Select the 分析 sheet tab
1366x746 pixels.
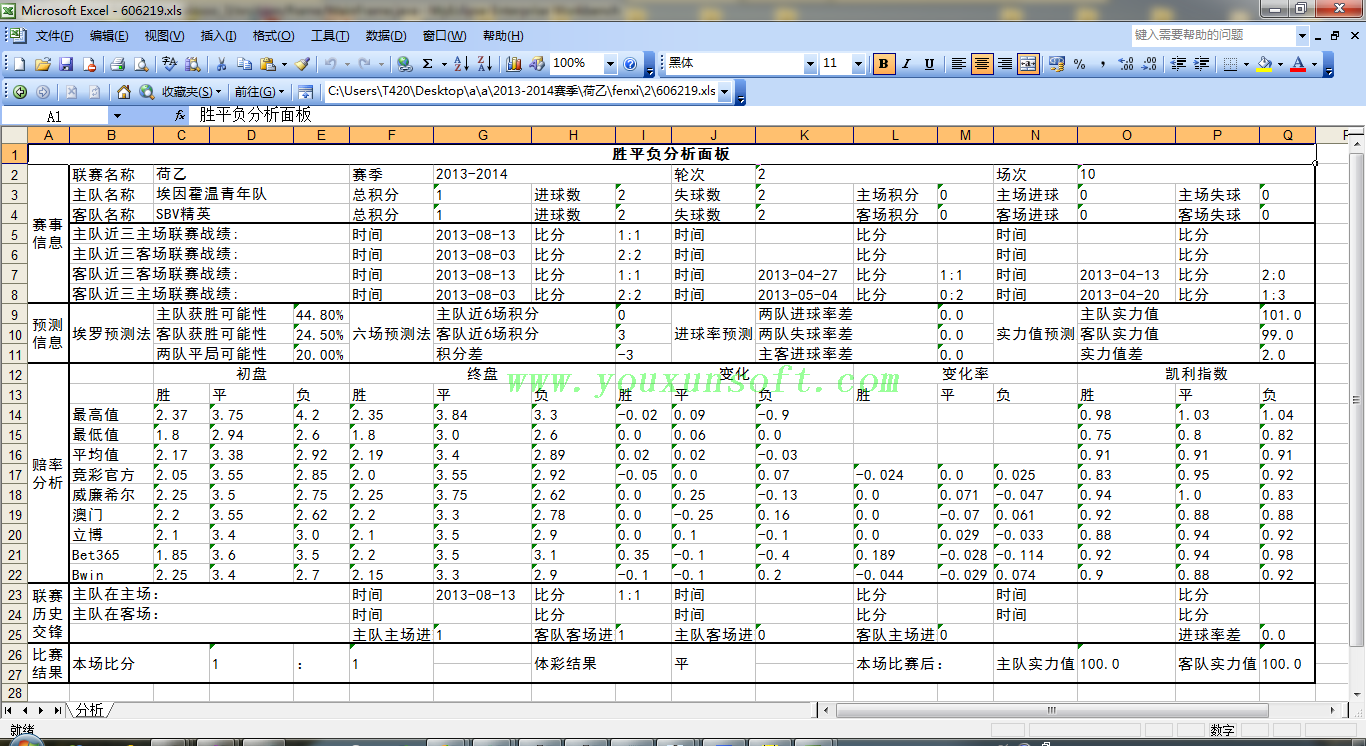coord(89,710)
